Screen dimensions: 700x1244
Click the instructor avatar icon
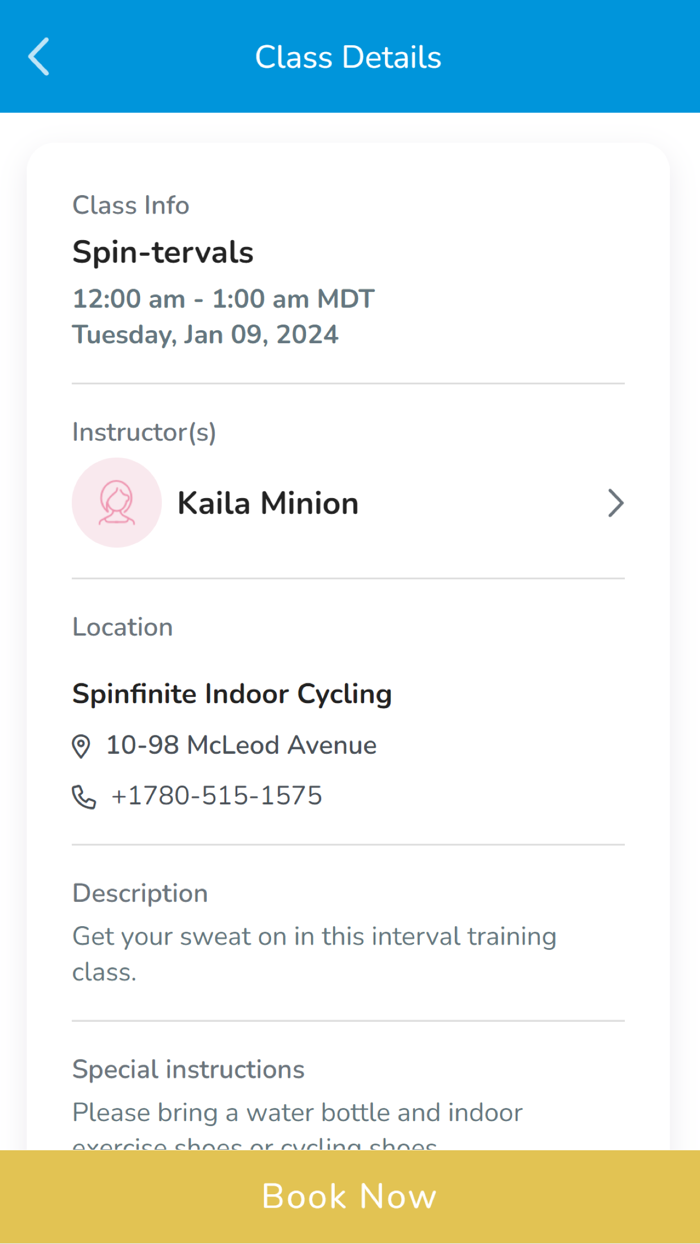(117, 503)
